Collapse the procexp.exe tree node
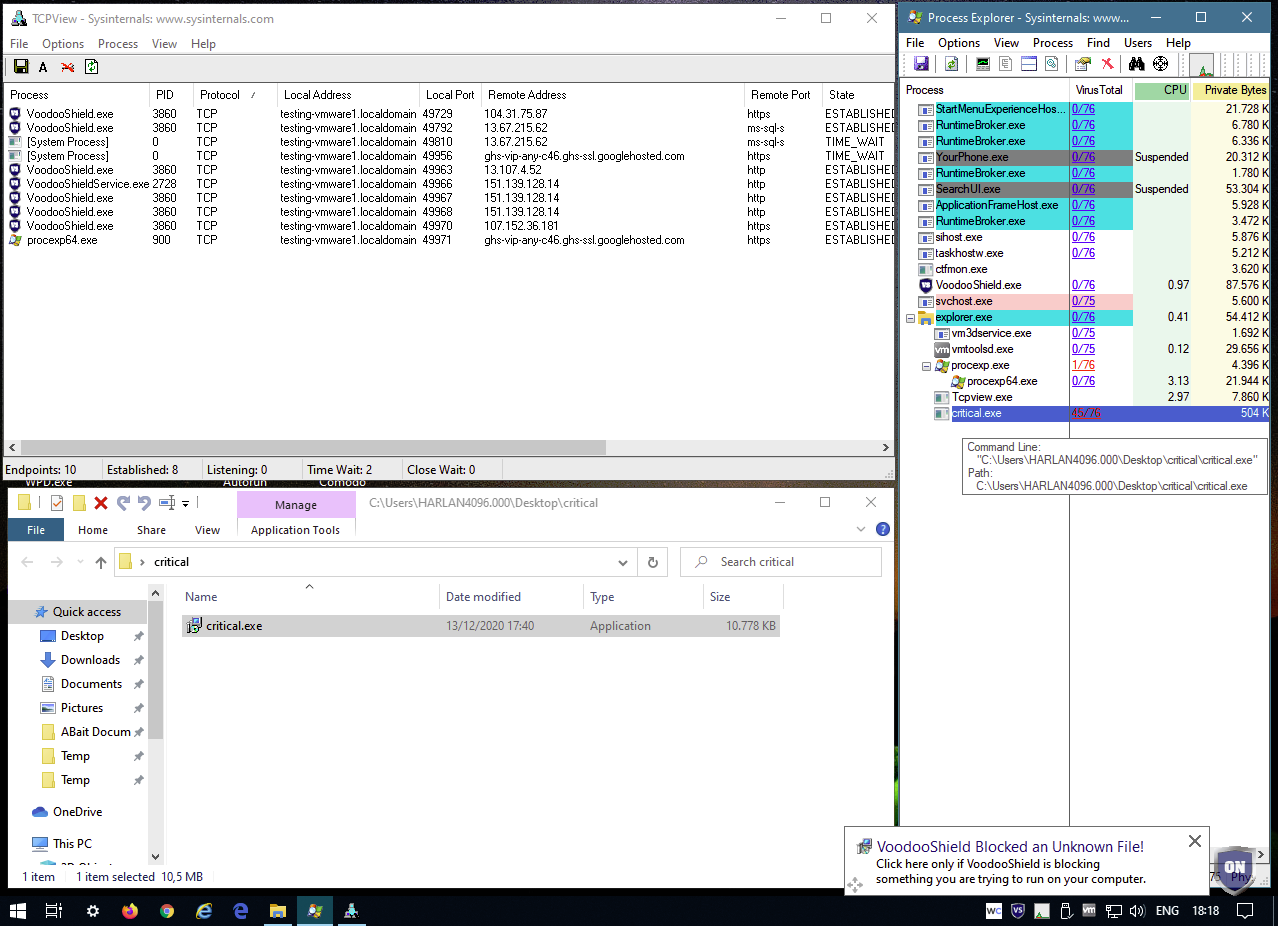The width and height of the screenshot is (1278, 926). pyautogui.click(x=926, y=366)
